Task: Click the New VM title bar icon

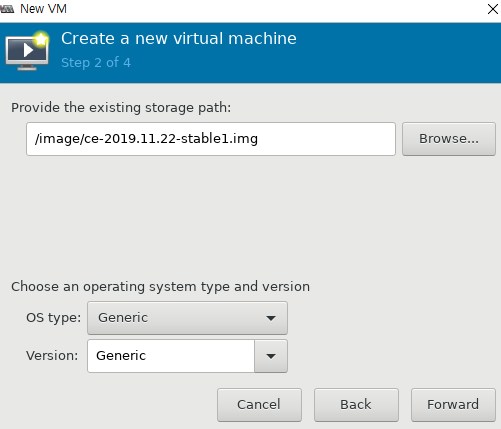Action: pyautogui.click(x=7, y=9)
